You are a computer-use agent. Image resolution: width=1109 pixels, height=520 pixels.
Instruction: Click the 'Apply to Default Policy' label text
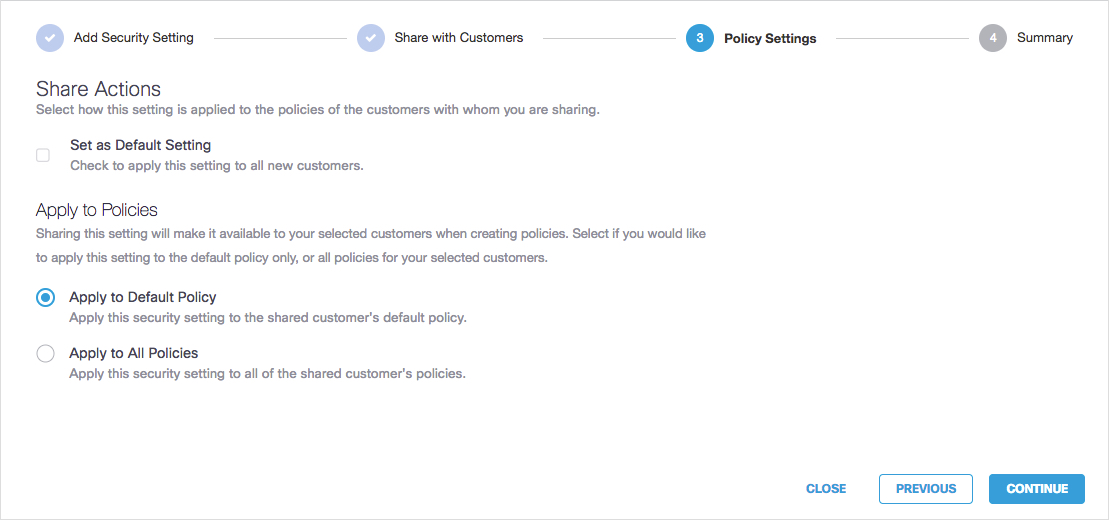(143, 297)
